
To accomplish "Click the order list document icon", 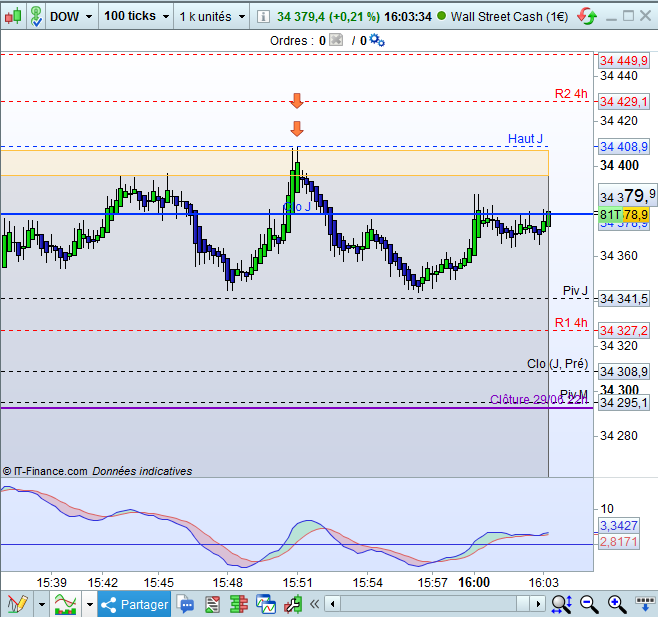I will (212, 604).
